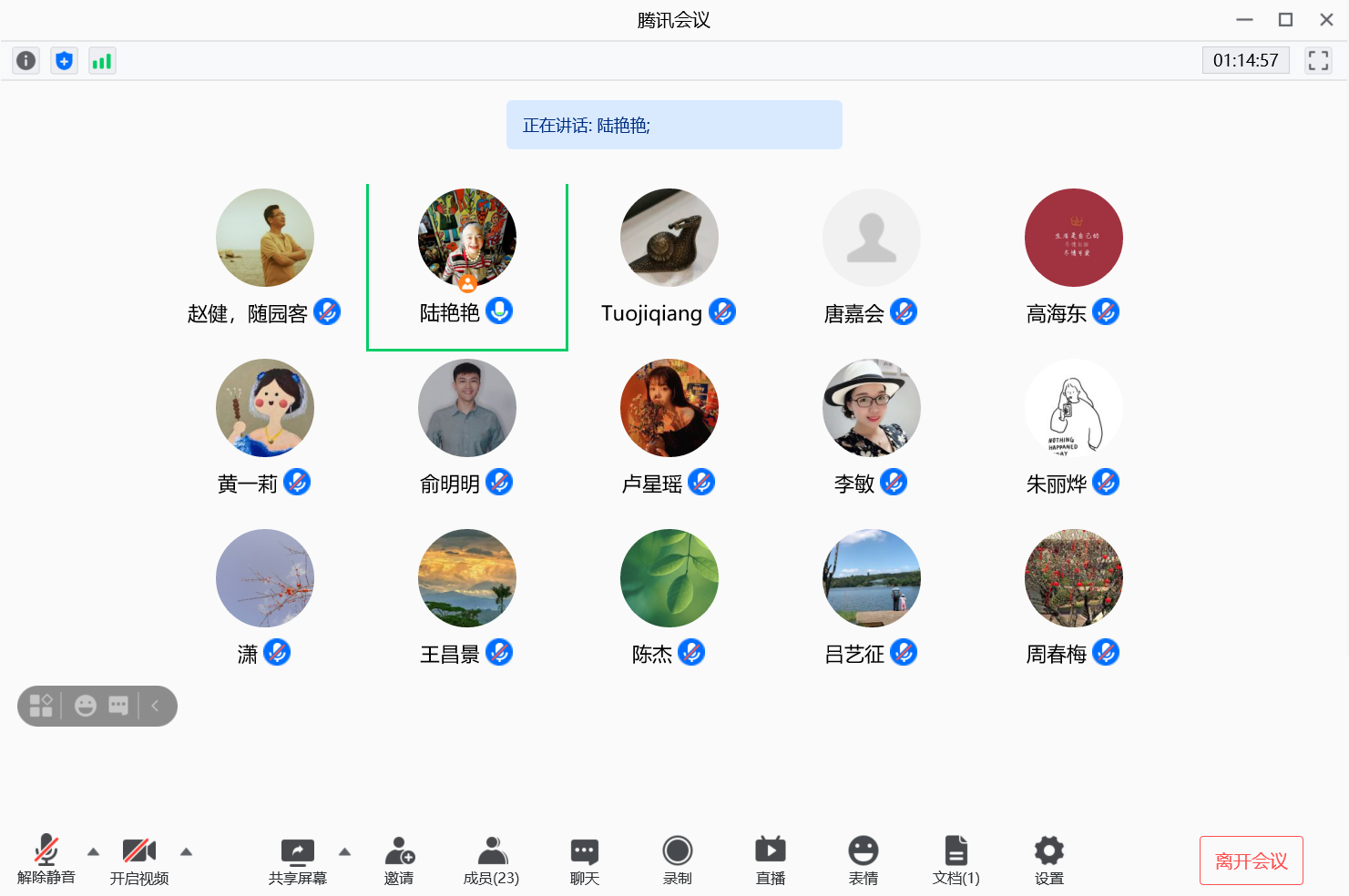This screenshot has width=1349, height=896.
Task: Expand audio options arrow beside microphone
Action: [93, 852]
